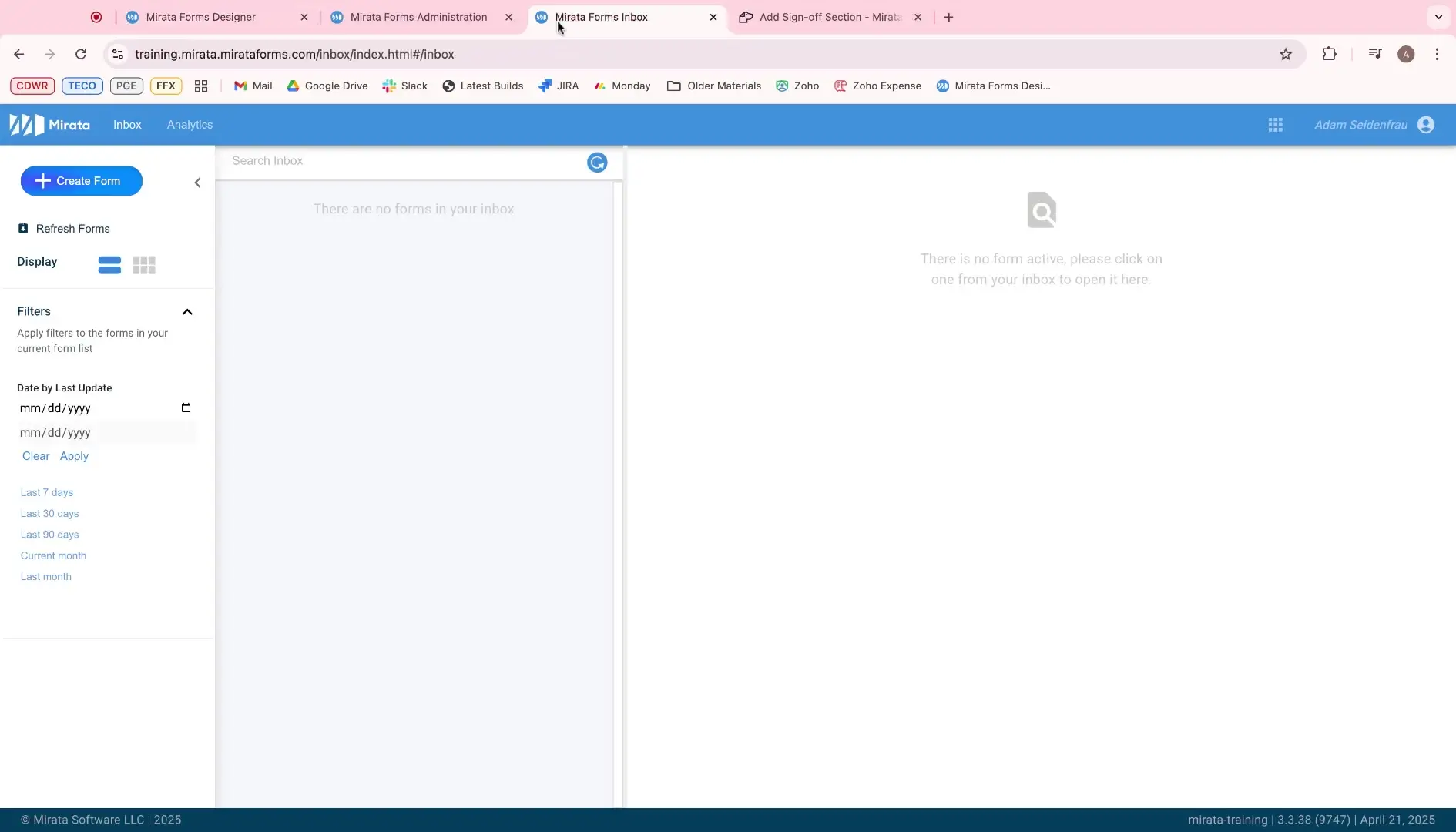This screenshot has height=832, width=1456.
Task: Open the calendar picker for the start date
Action: pyautogui.click(x=186, y=408)
